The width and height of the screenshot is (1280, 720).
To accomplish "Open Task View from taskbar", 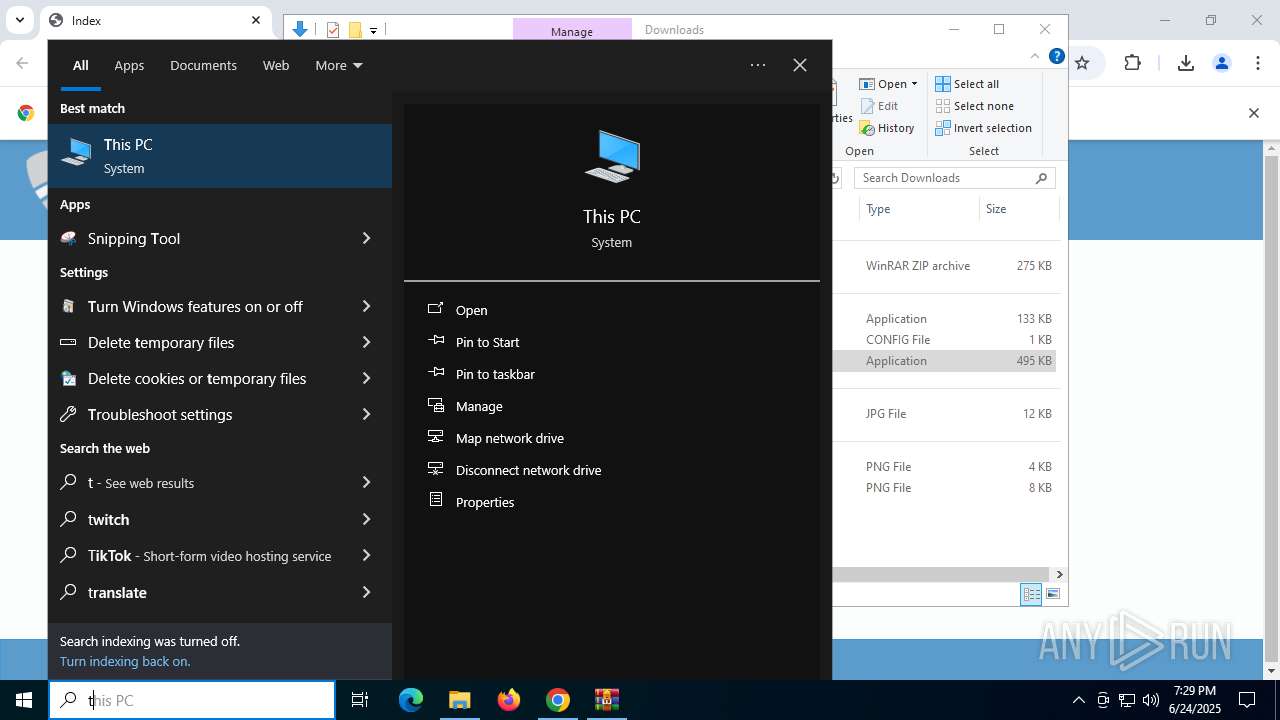I will point(360,700).
